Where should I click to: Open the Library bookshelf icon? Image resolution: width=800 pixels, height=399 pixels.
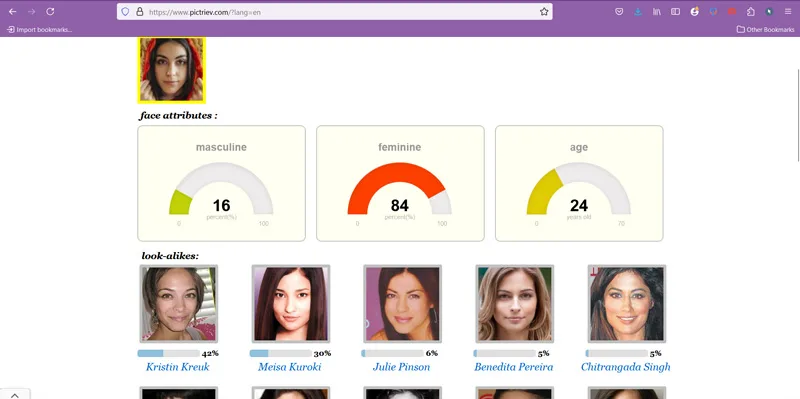(657, 12)
